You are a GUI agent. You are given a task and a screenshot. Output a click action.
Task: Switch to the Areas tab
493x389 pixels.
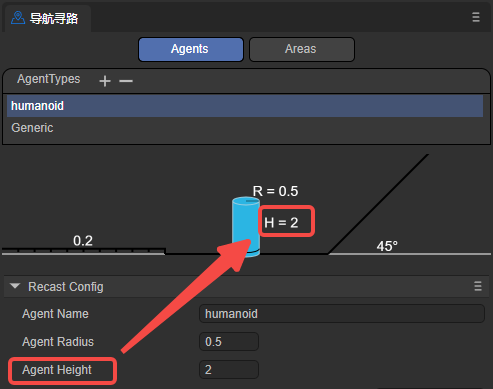[302, 49]
